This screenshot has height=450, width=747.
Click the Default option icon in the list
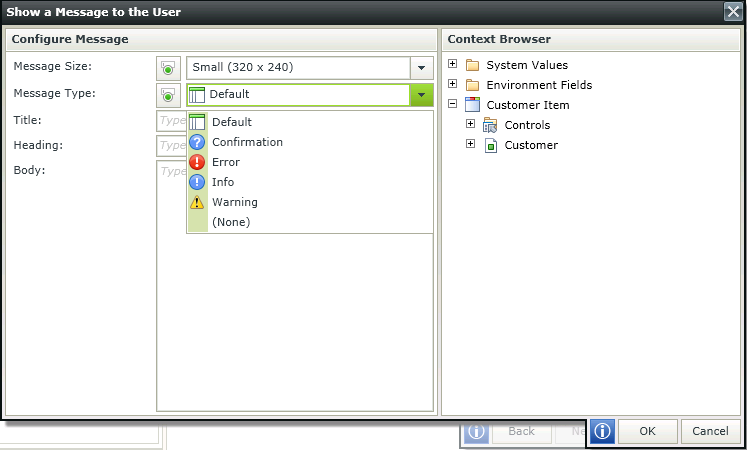pyautogui.click(x=197, y=122)
